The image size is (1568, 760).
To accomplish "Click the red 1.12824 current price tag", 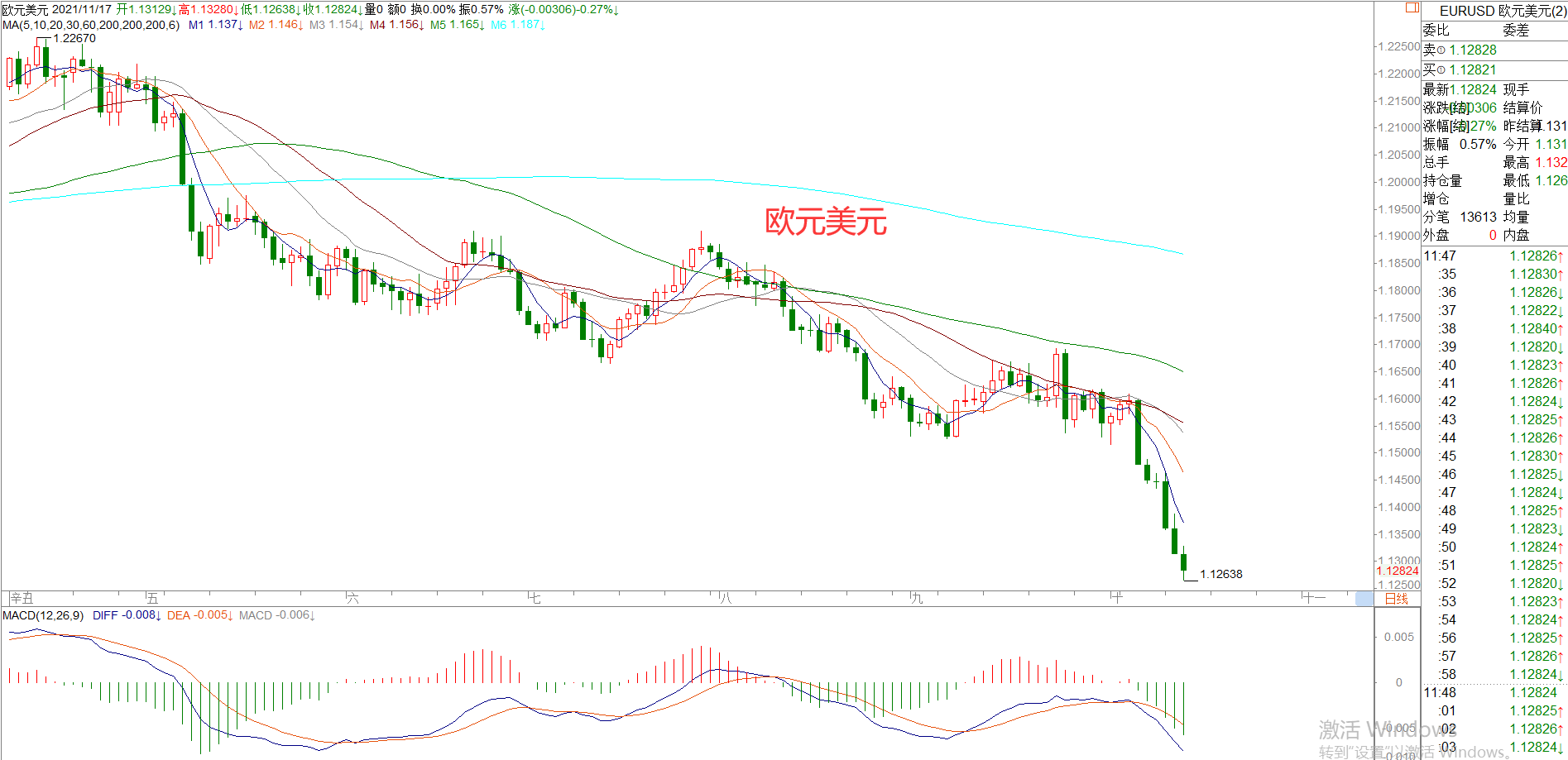I will [x=1398, y=571].
